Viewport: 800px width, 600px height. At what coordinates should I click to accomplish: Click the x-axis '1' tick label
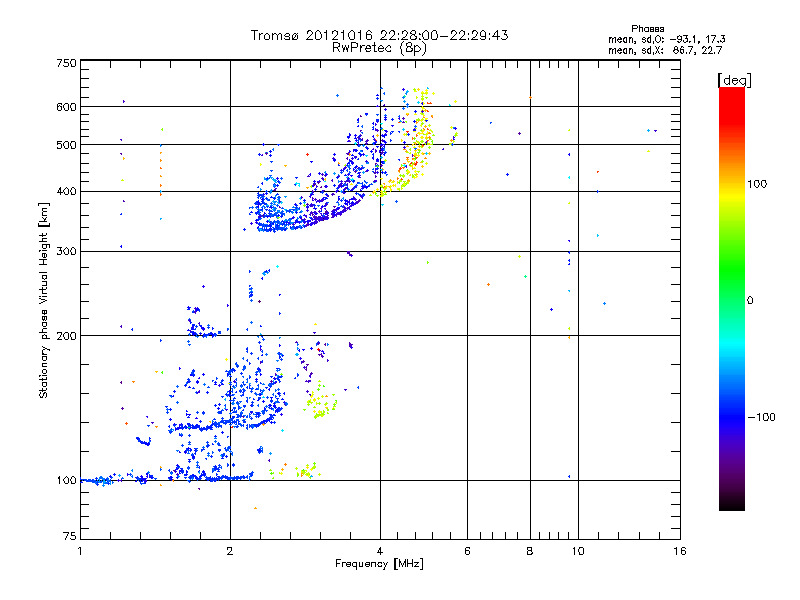[x=80, y=551]
